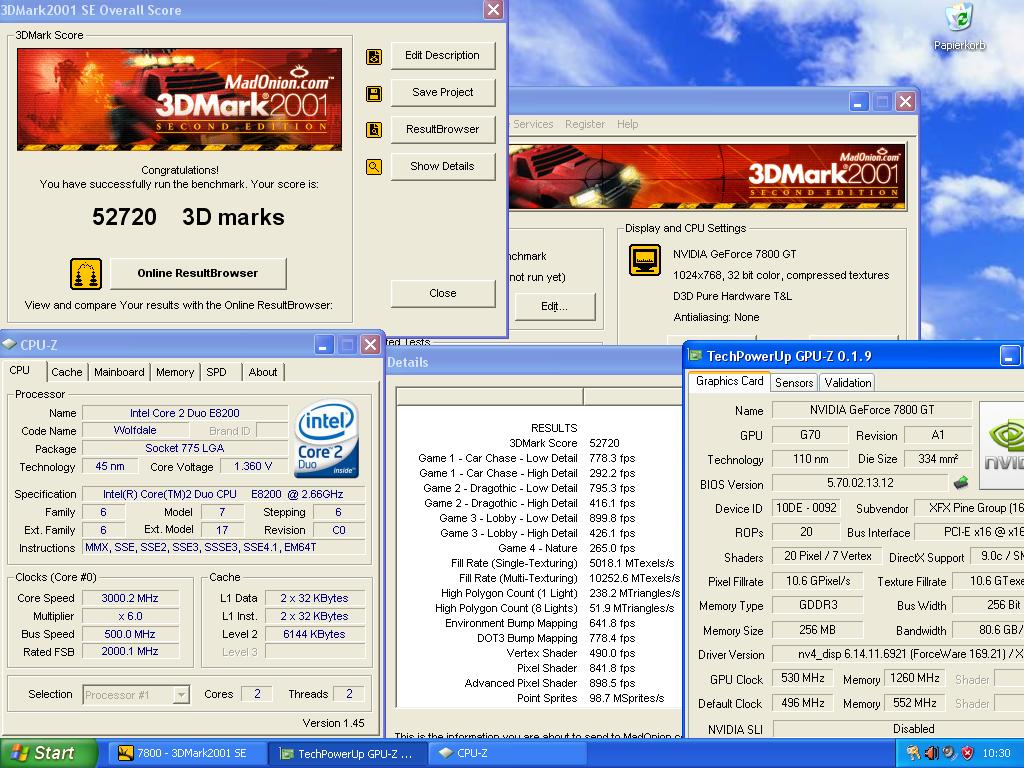Click the Bus Speed value 500.0 MHz
The image size is (1024, 768).
[130, 633]
